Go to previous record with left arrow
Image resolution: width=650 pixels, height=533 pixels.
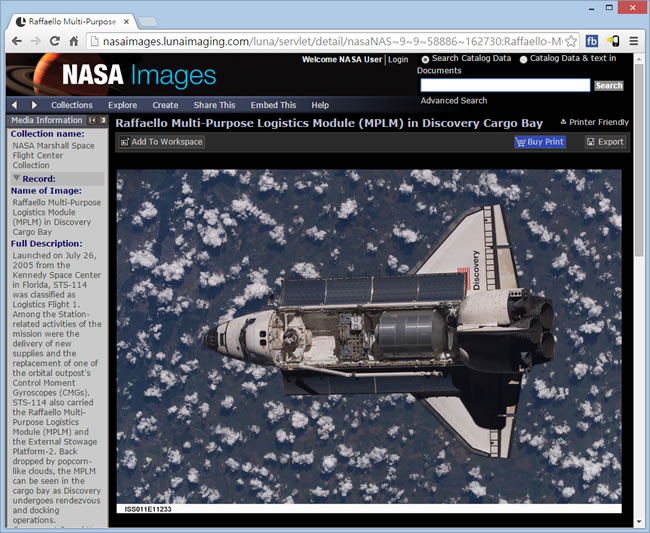click(x=14, y=105)
